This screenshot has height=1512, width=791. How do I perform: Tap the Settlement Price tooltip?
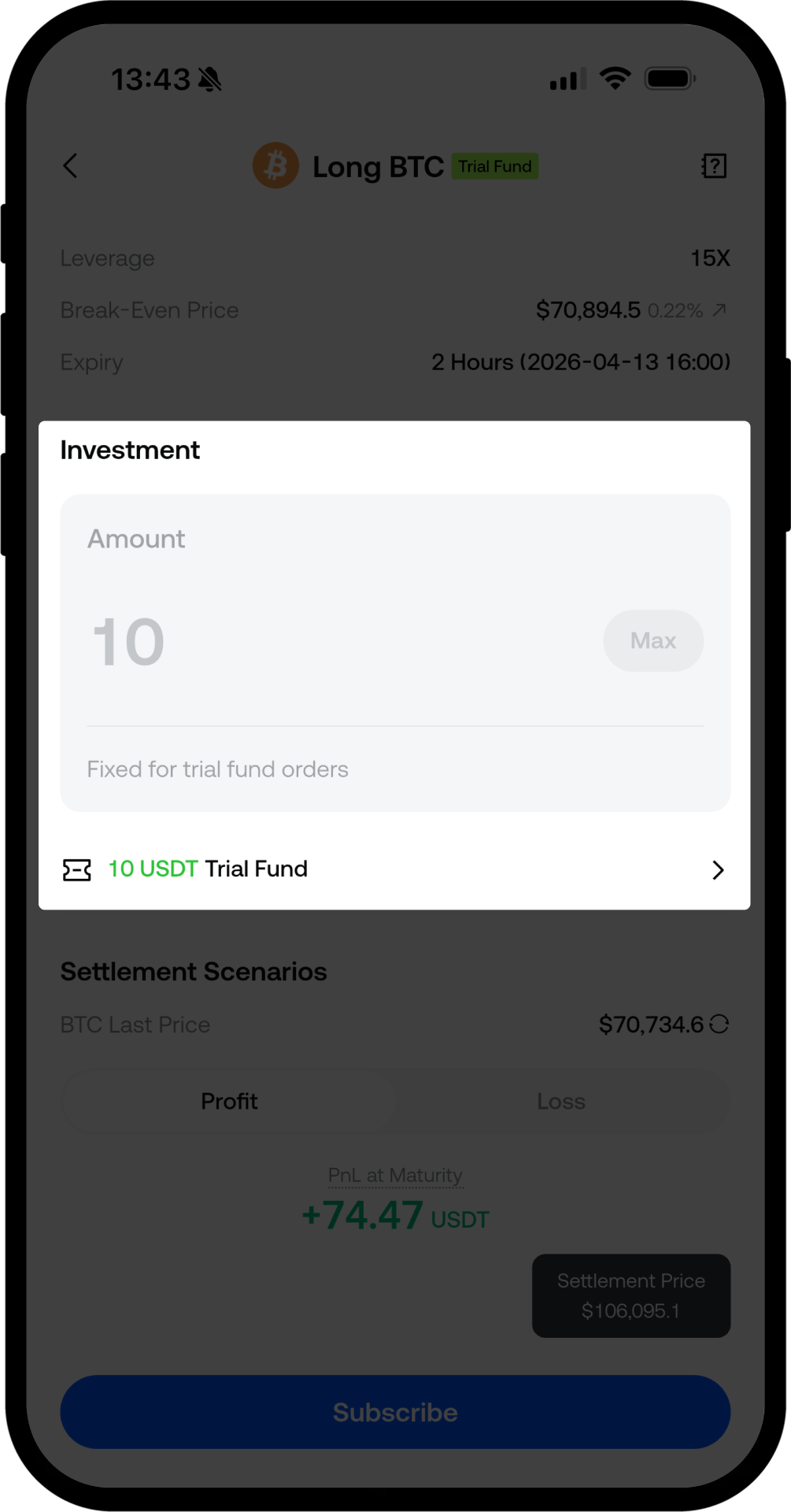(x=631, y=1295)
